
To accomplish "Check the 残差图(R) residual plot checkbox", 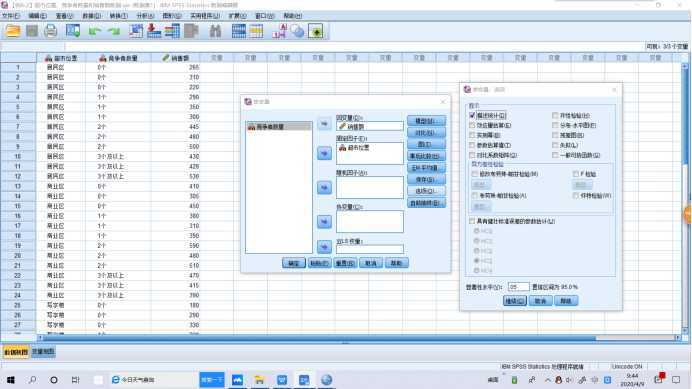I will [x=555, y=135].
